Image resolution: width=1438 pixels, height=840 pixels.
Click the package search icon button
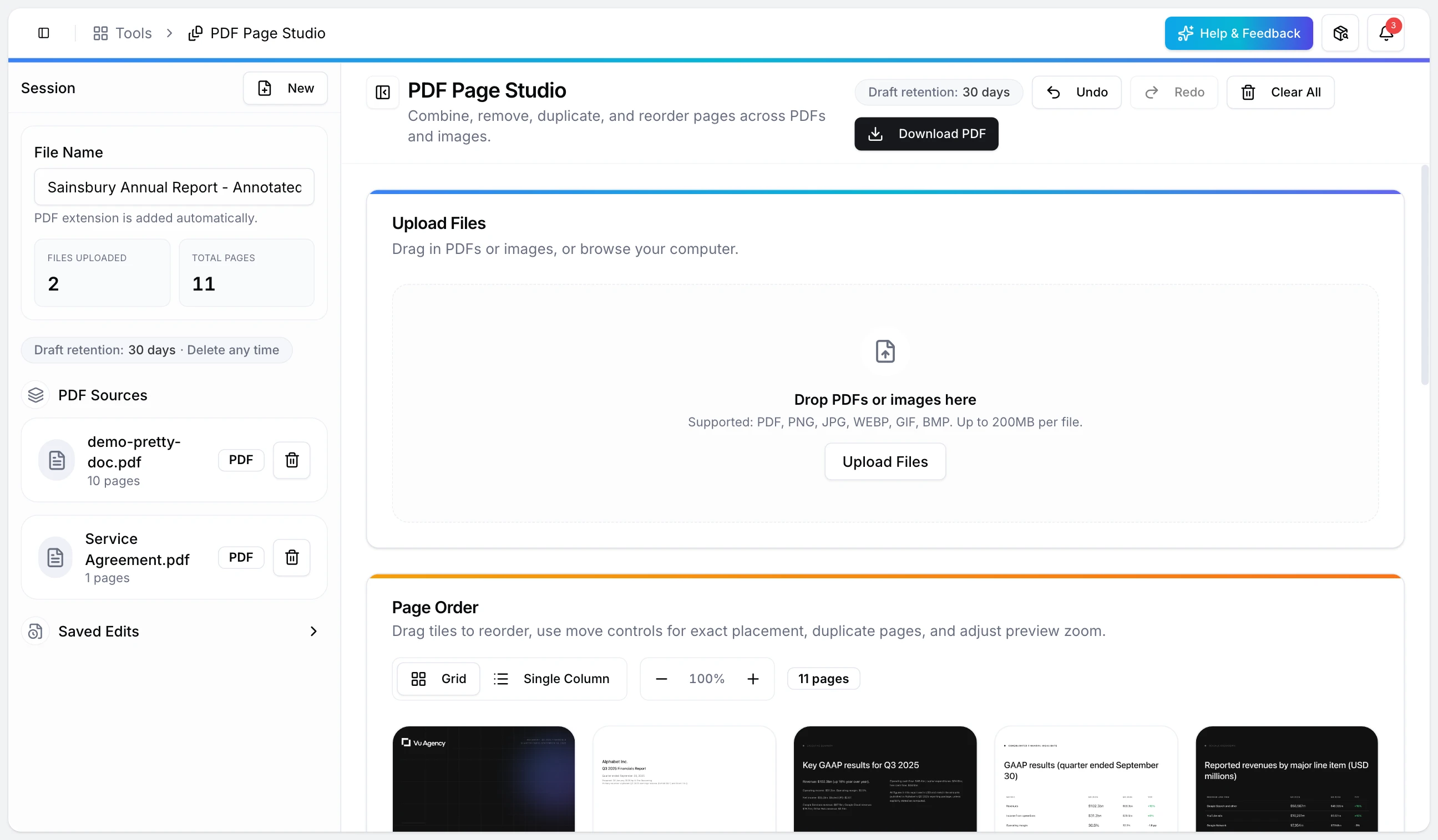point(1340,33)
